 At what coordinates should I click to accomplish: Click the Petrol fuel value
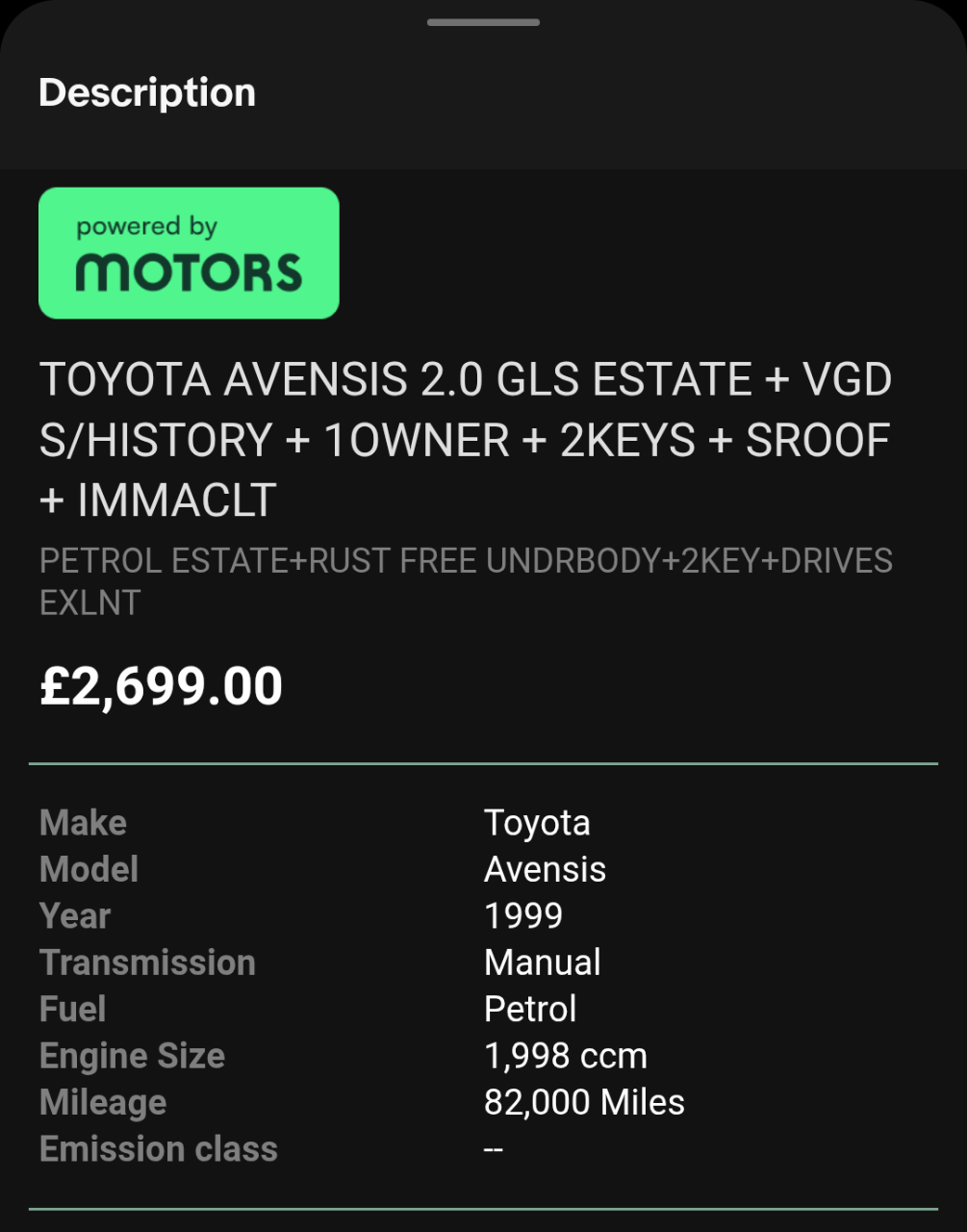coord(530,1009)
